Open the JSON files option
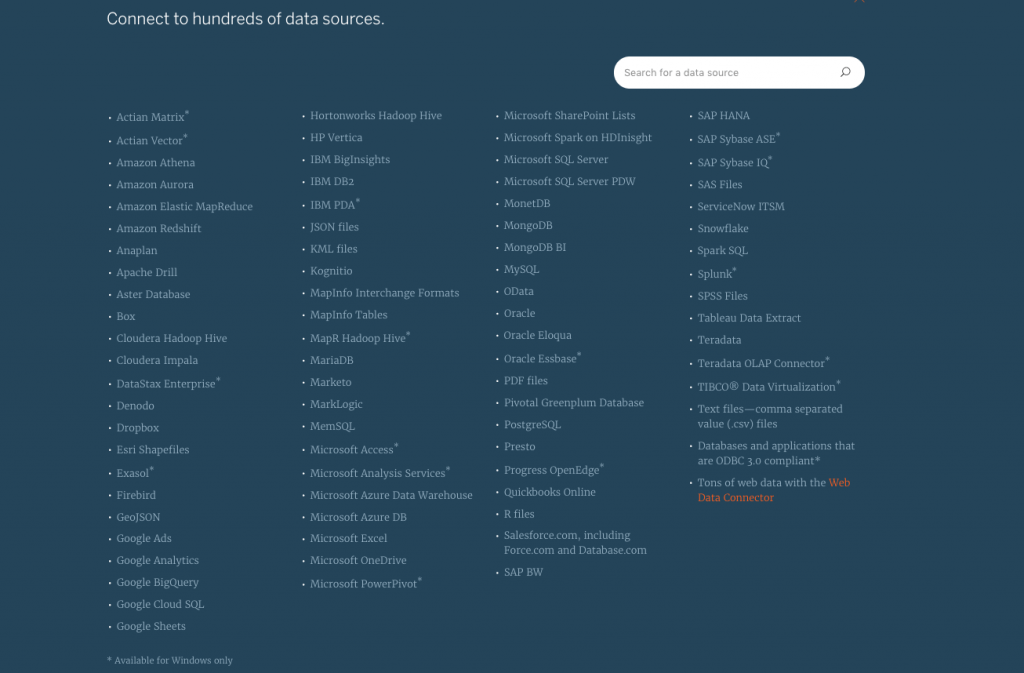The image size is (1024, 673). coord(333,226)
